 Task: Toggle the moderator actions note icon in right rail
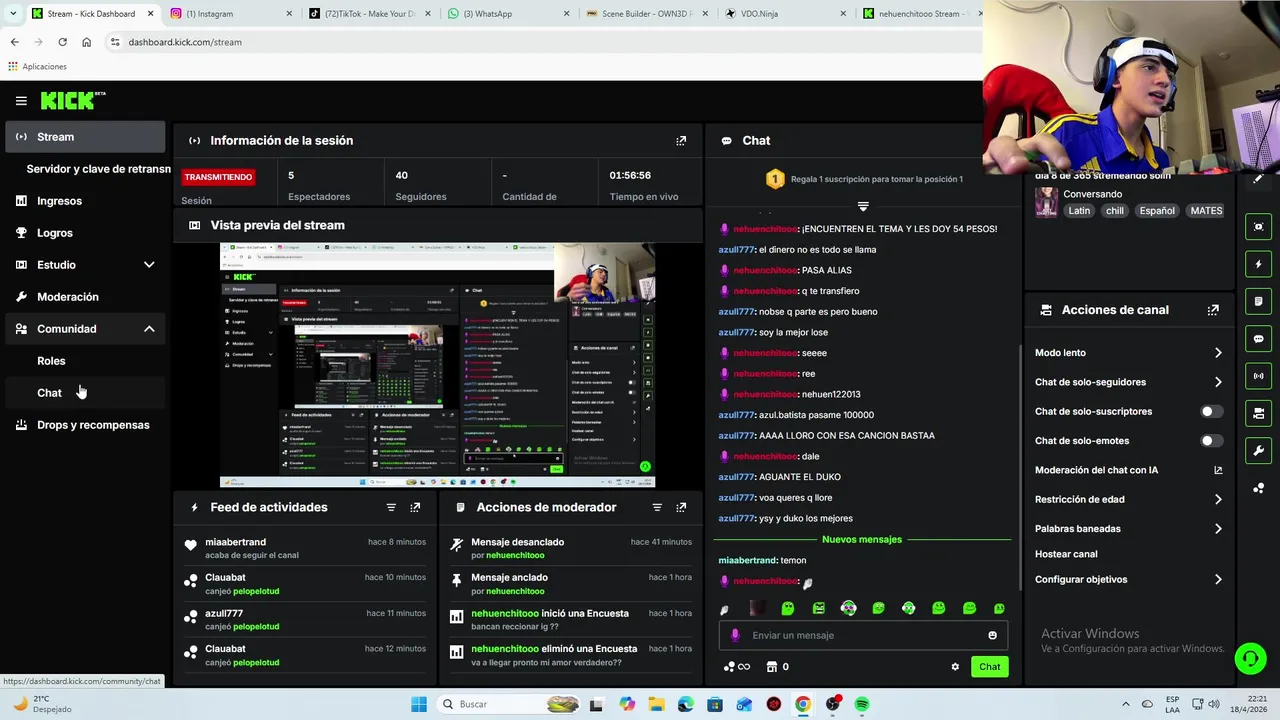(1258, 301)
